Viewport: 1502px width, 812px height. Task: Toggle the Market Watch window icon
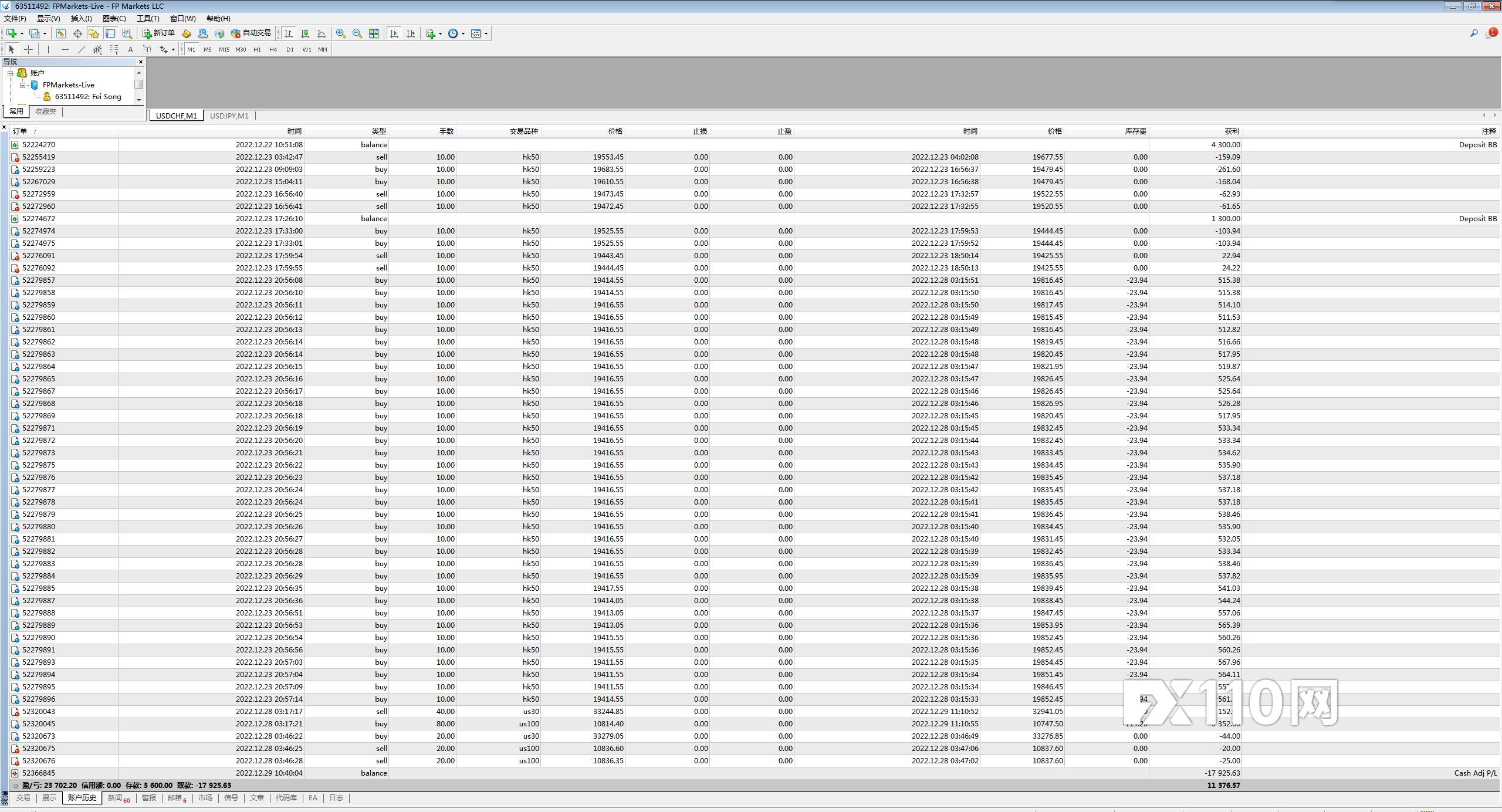(60, 33)
